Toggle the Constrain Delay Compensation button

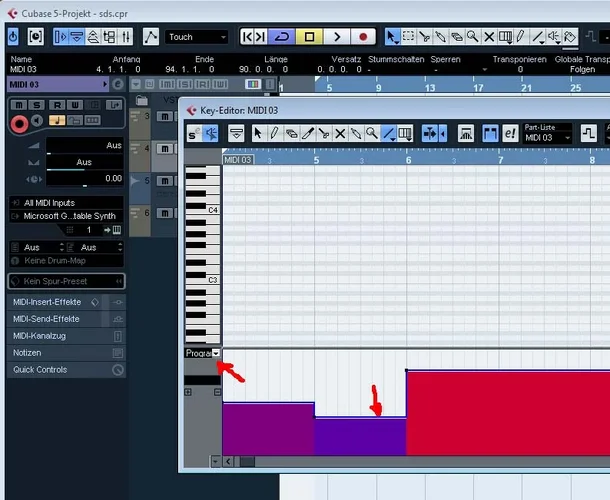coord(35,37)
